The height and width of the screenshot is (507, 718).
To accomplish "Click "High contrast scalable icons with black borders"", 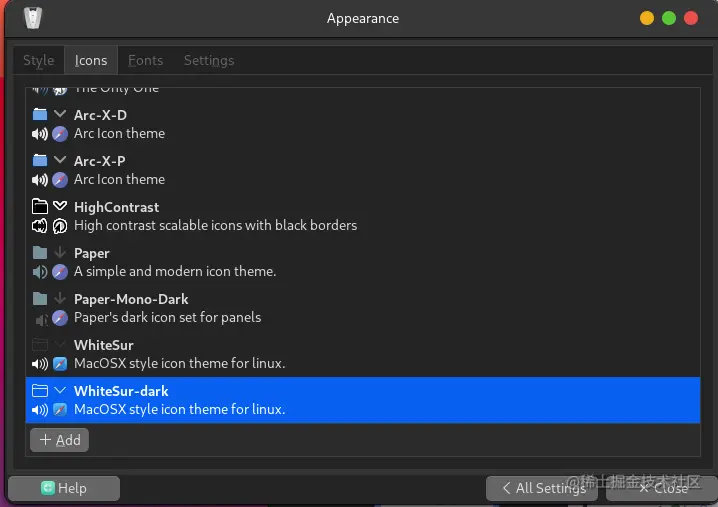I will pyautogui.click(x=216, y=226).
